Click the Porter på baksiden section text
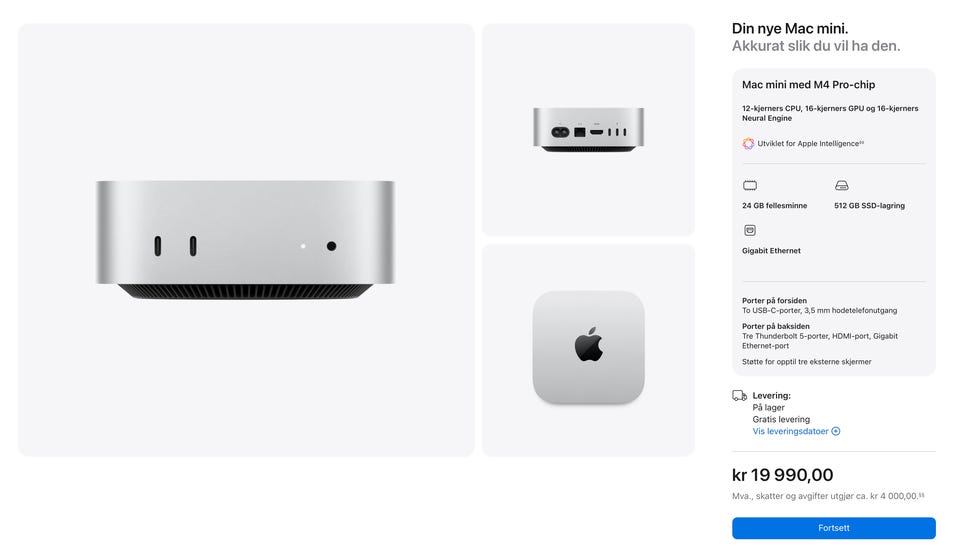The width and height of the screenshot is (960, 553). (820, 336)
